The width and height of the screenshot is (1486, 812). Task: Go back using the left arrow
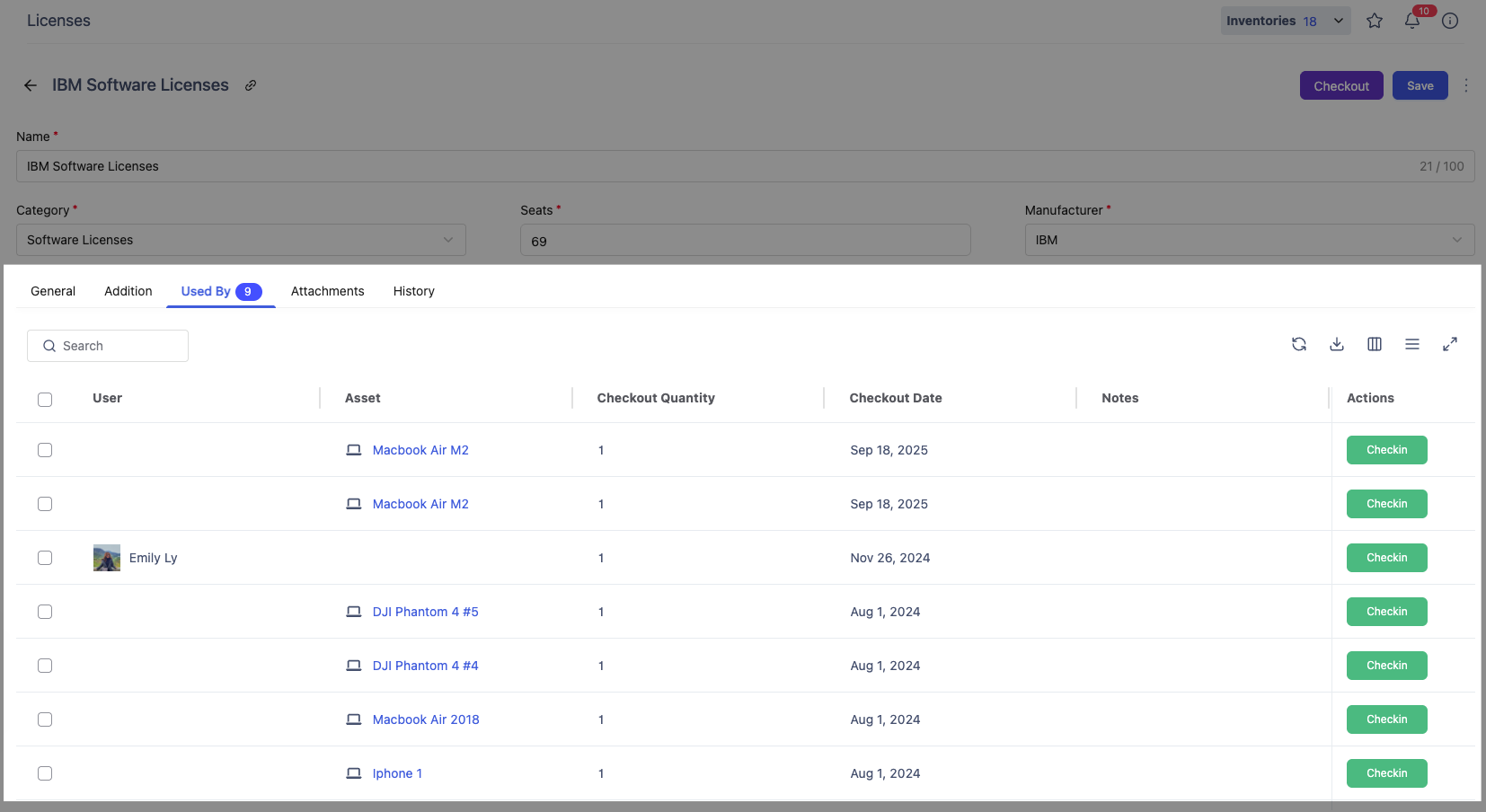pos(31,85)
